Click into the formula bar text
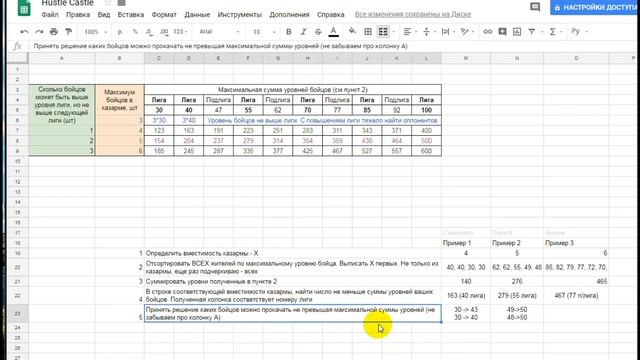 [x=220, y=46]
